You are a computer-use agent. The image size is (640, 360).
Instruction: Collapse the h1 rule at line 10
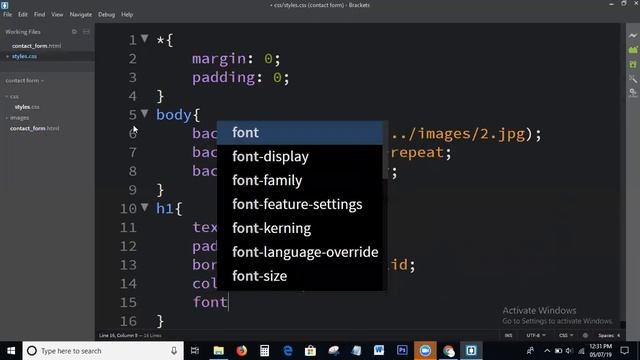[x=144, y=207]
